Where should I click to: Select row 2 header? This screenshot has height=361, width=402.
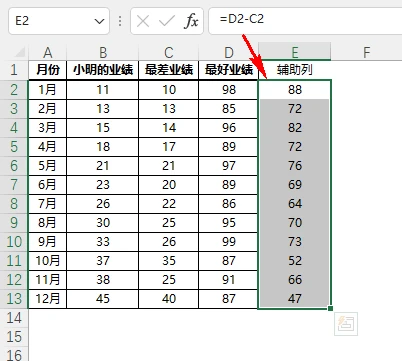click(14, 90)
